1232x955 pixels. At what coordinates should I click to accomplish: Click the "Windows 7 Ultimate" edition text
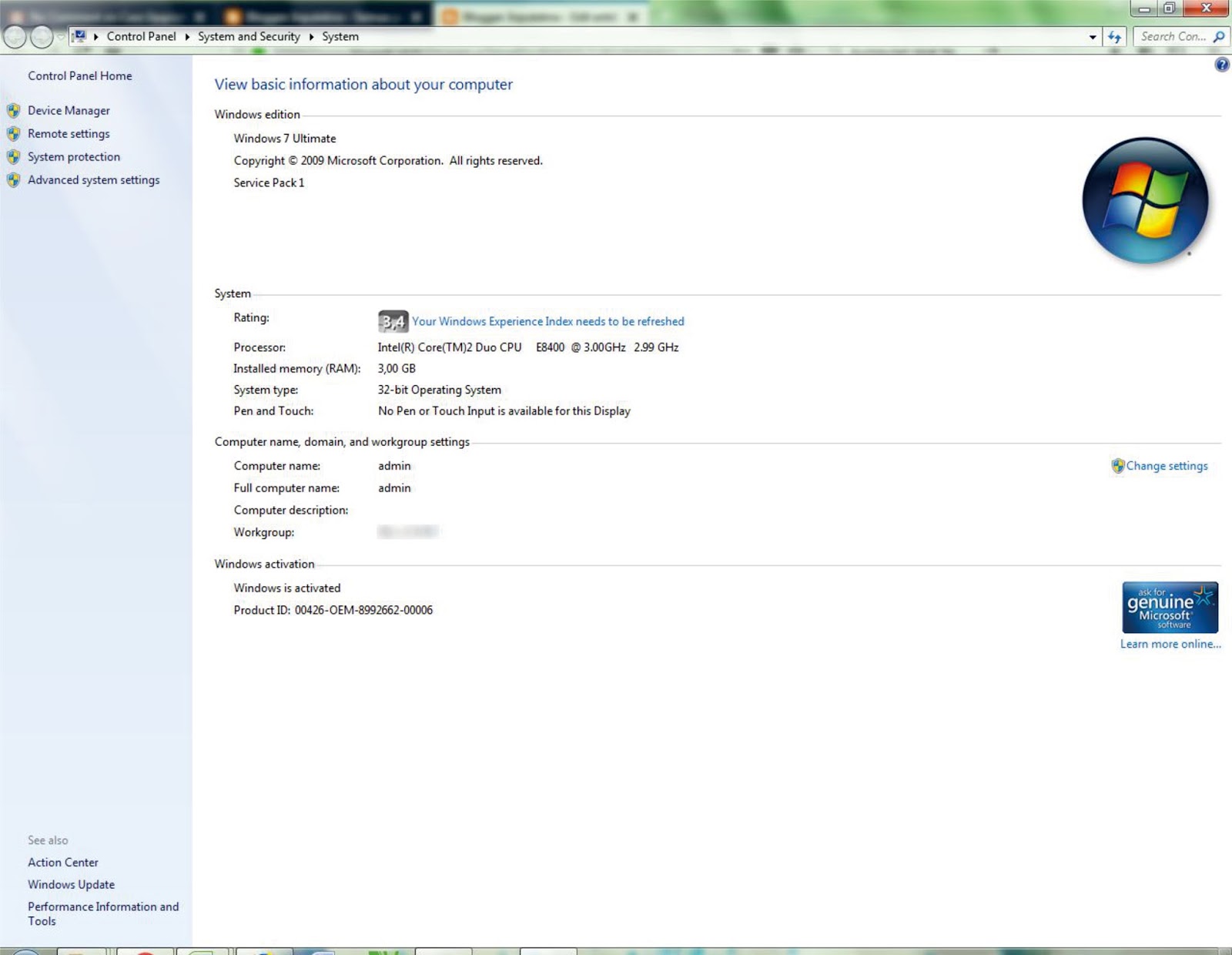(285, 139)
